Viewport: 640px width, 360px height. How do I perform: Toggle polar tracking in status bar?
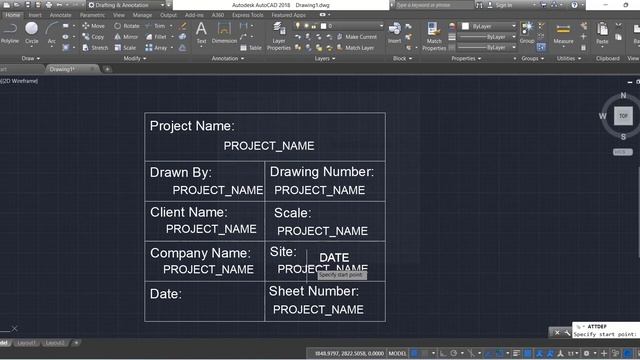[453, 353]
